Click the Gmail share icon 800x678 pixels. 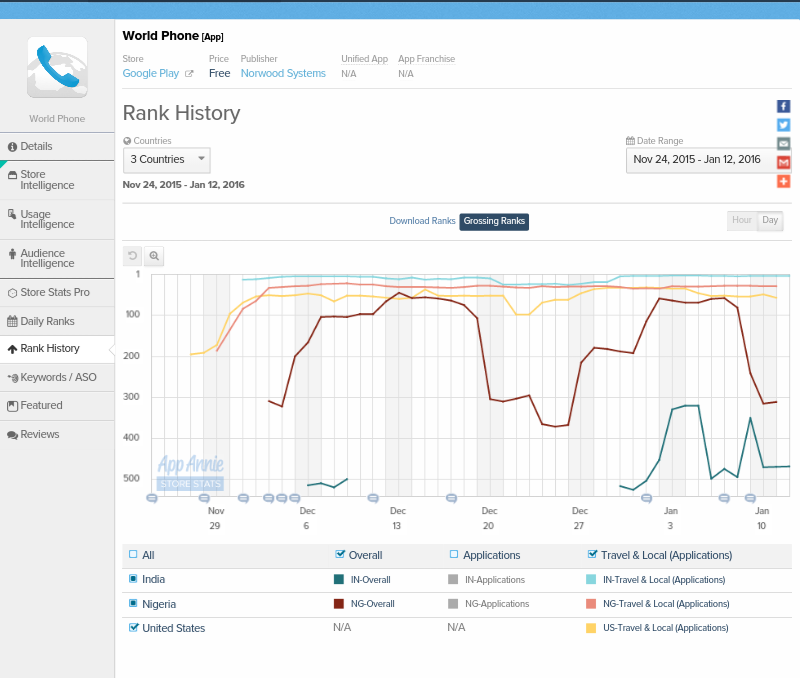click(783, 162)
